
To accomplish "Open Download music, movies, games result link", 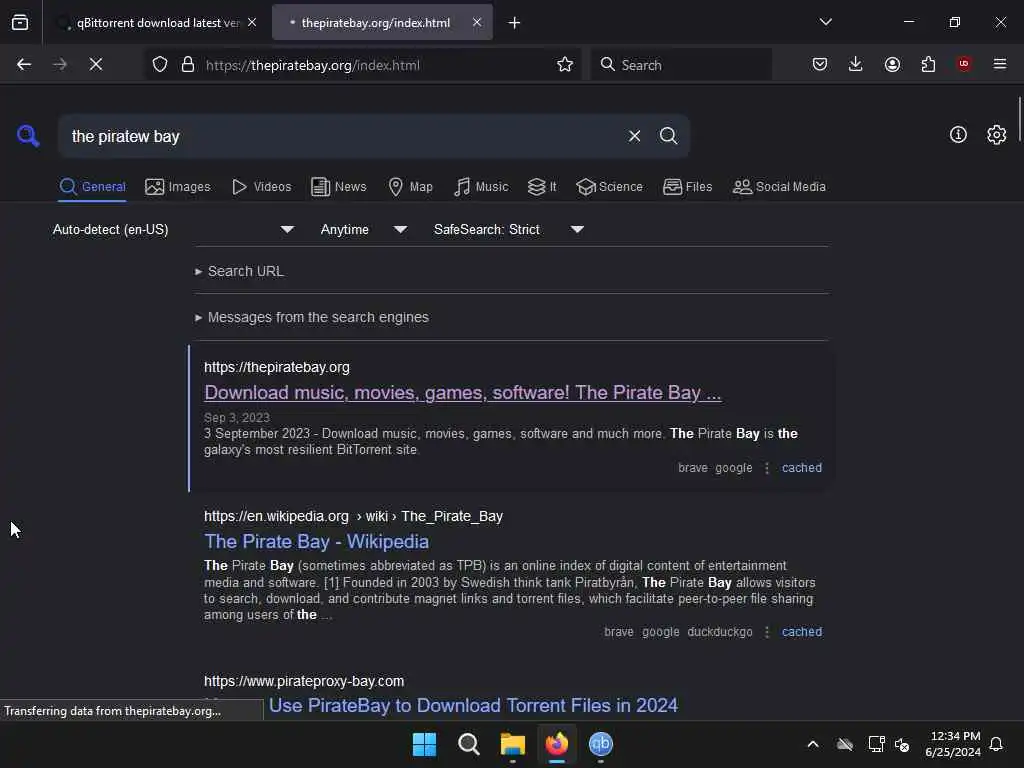I will click(462, 392).
